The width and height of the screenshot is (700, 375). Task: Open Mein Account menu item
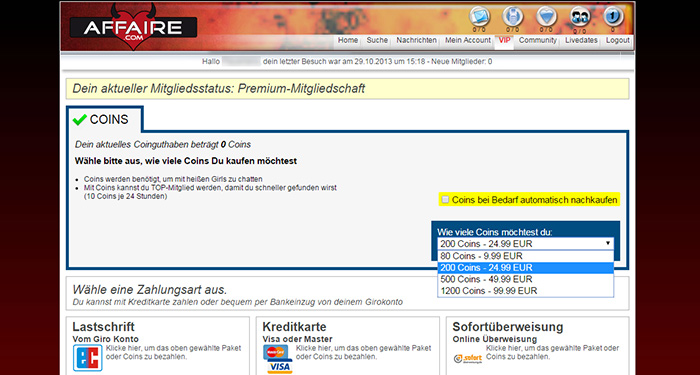468,40
